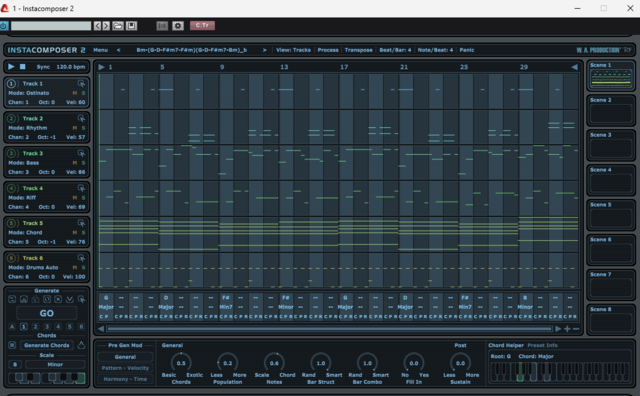Click the V chevron icon in Generate row
The width and height of the screenshot is (640, 396).
pos(70,299)
